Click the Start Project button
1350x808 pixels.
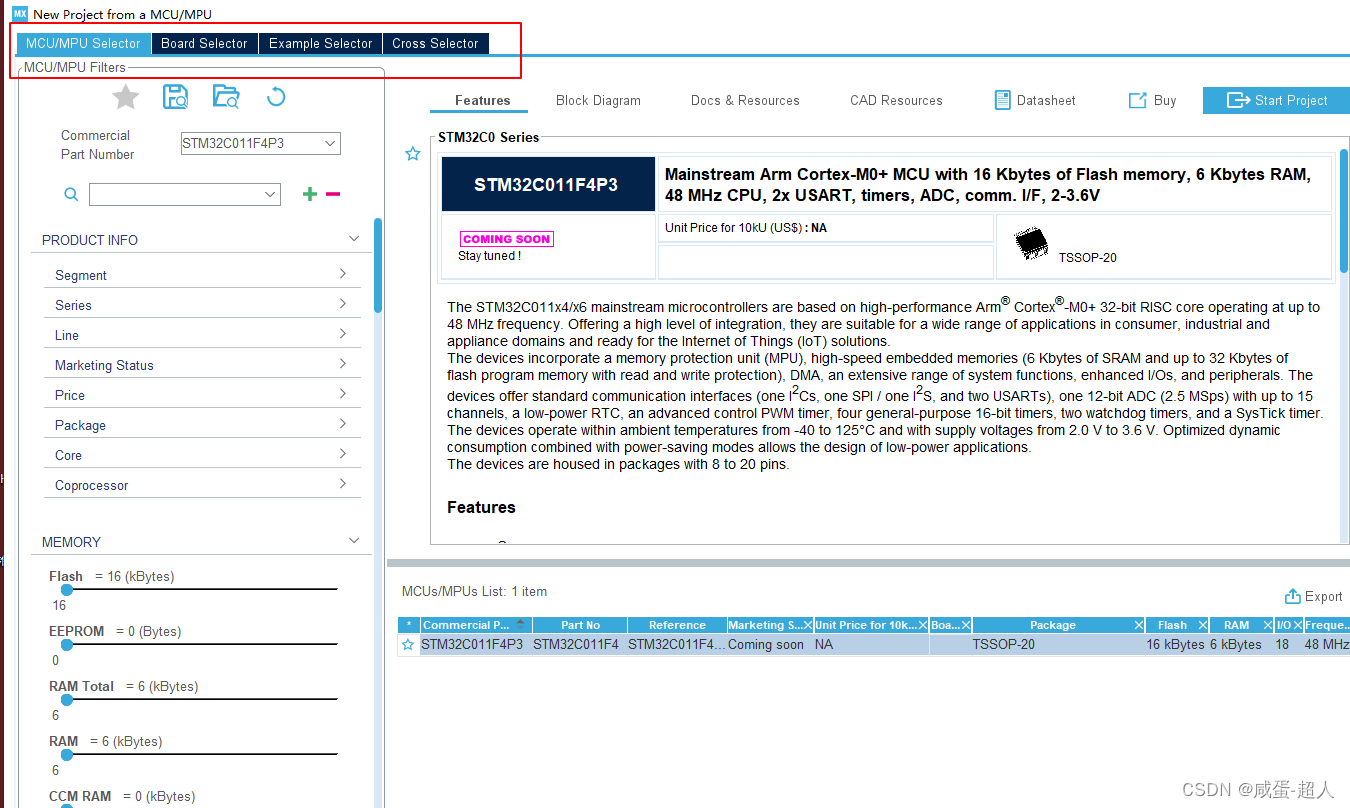(x=1276, y=100)
